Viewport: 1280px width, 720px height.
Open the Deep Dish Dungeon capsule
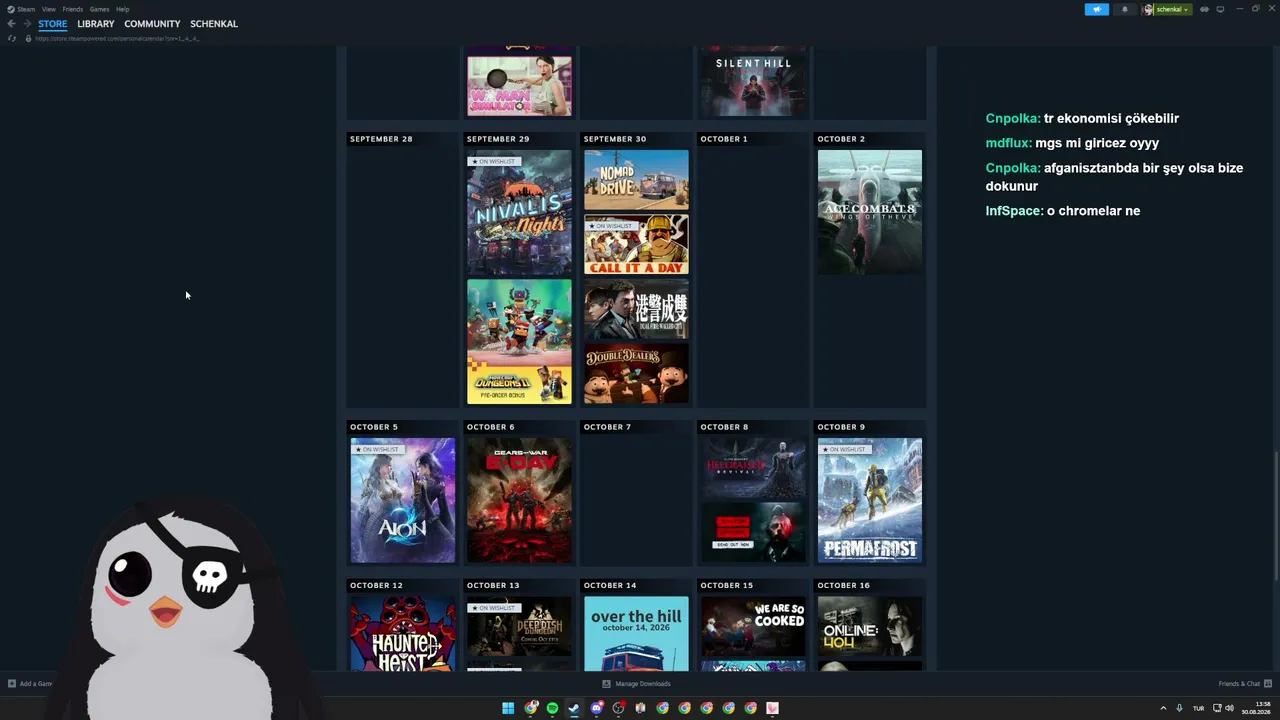pyautogui.click(x=519, y=627)
